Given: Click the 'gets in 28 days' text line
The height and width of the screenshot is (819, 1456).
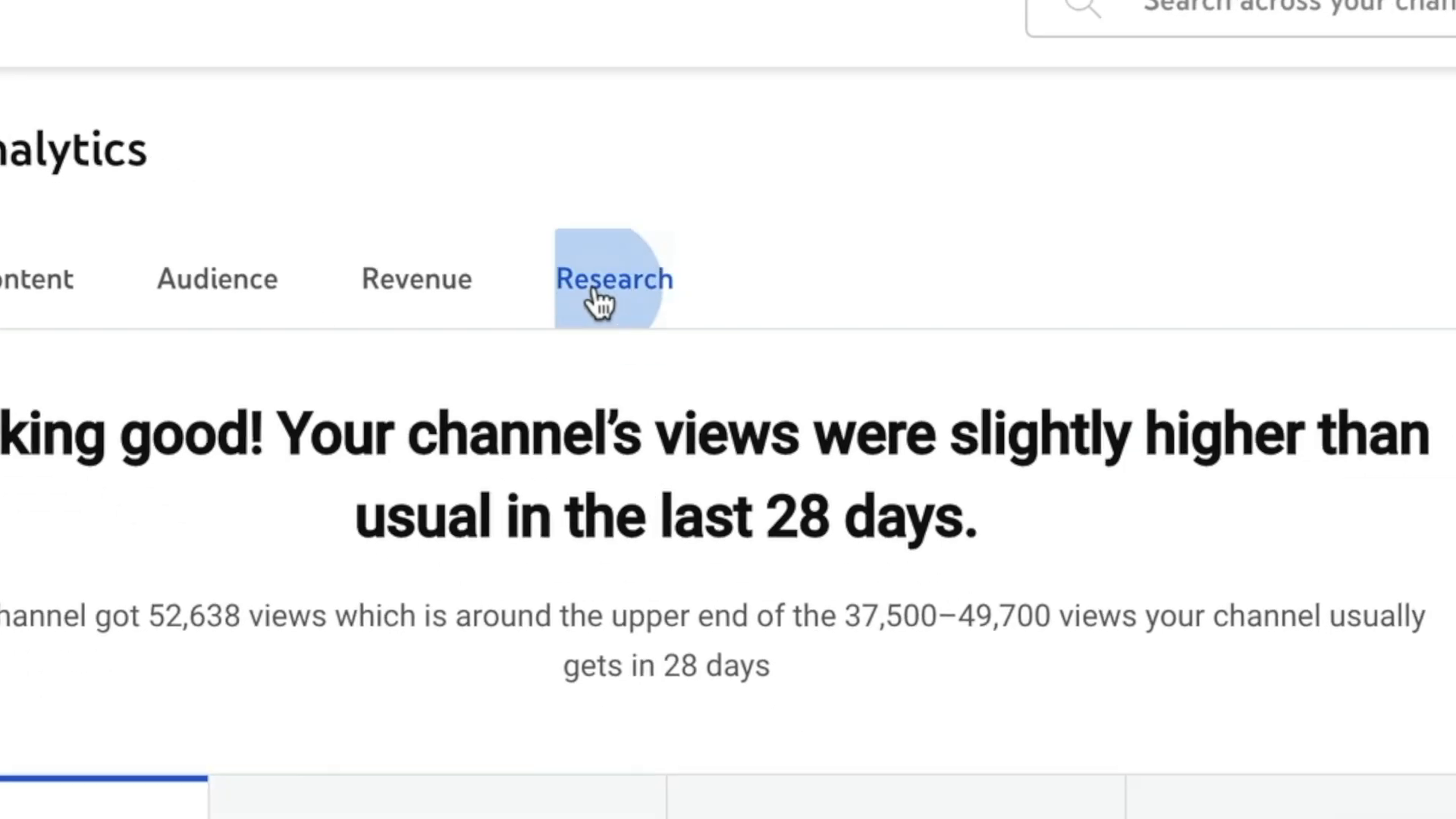Looking at the screenshot, I should [x=666, y=666].
